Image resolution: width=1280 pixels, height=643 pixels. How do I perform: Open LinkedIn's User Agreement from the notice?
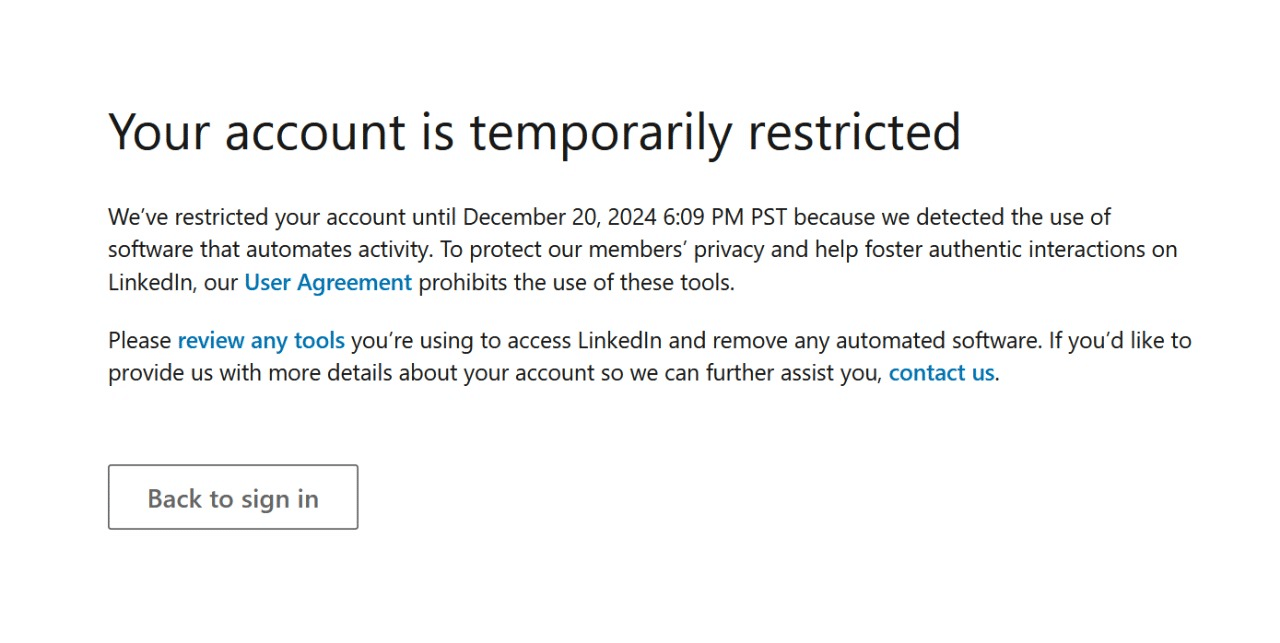327,282
